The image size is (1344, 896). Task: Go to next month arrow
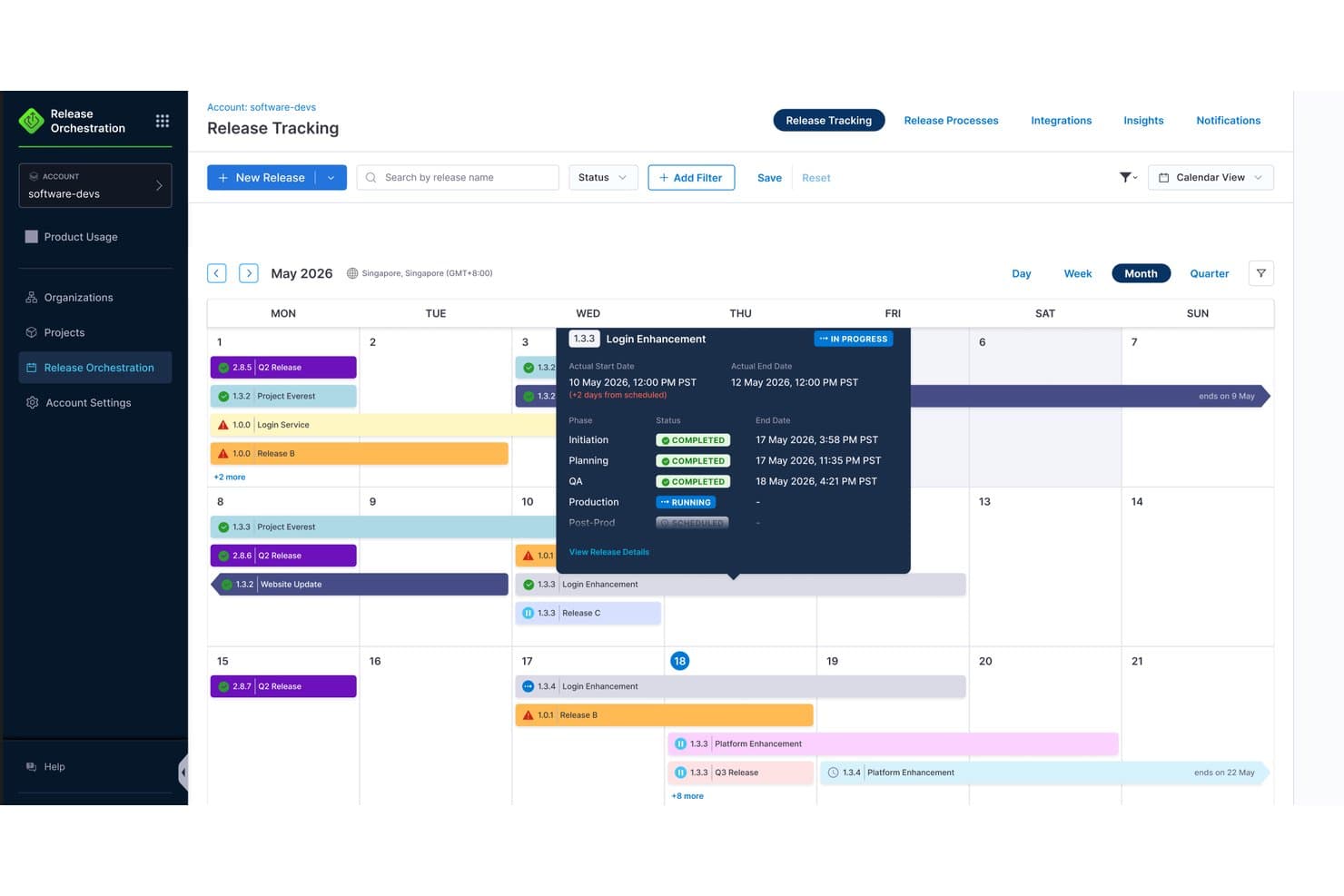tap(249, 273)
